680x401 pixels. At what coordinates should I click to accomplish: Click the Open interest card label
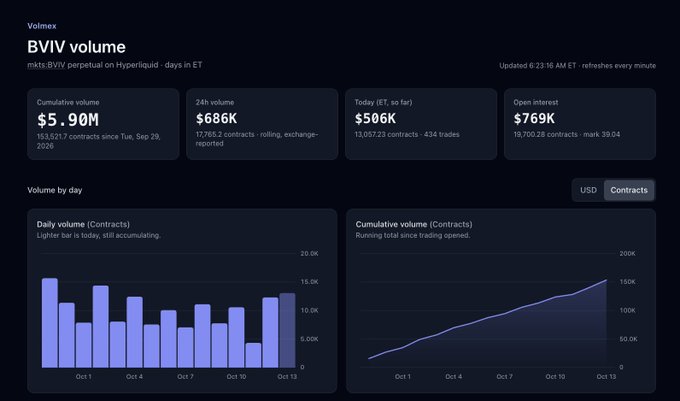point(536,102)
